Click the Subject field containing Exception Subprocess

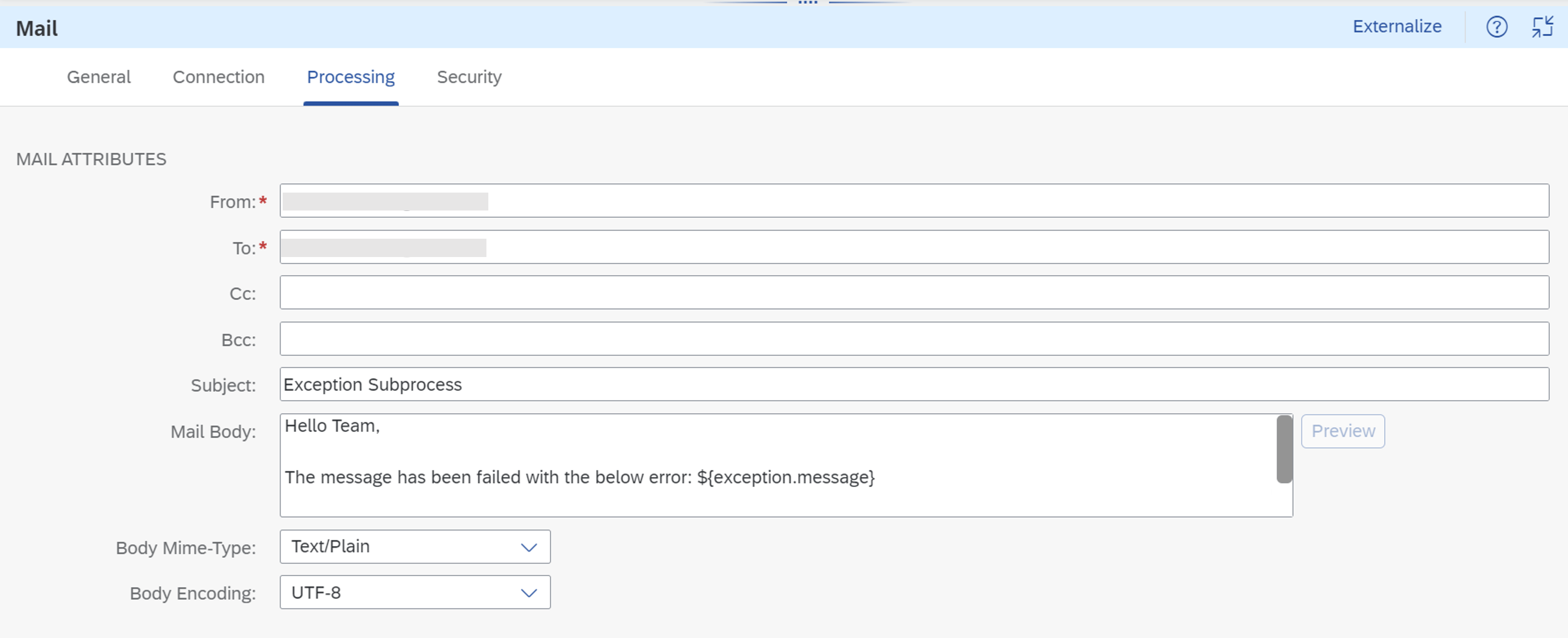tap(731, 384)
